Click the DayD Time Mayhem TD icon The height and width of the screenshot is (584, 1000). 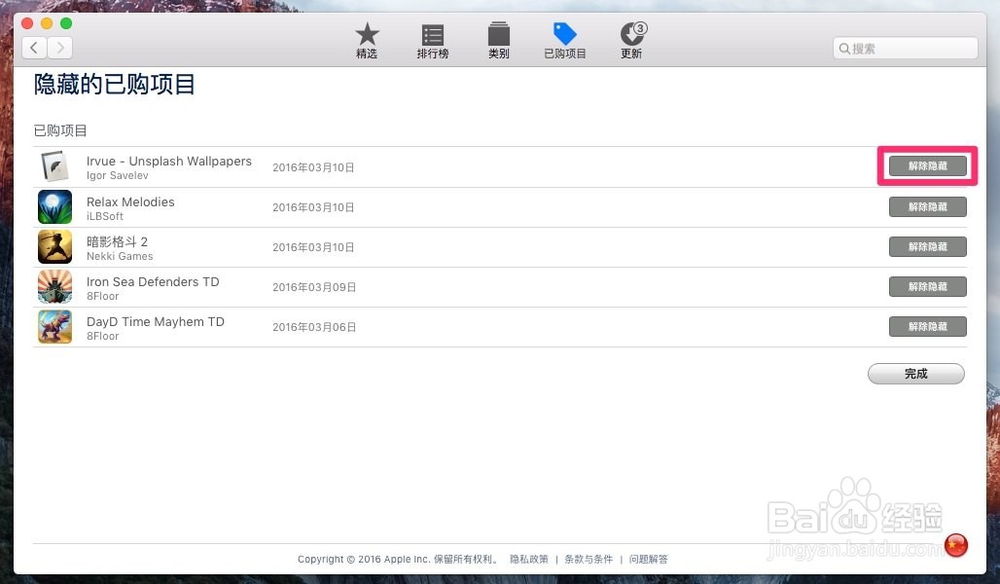point(55,327)
